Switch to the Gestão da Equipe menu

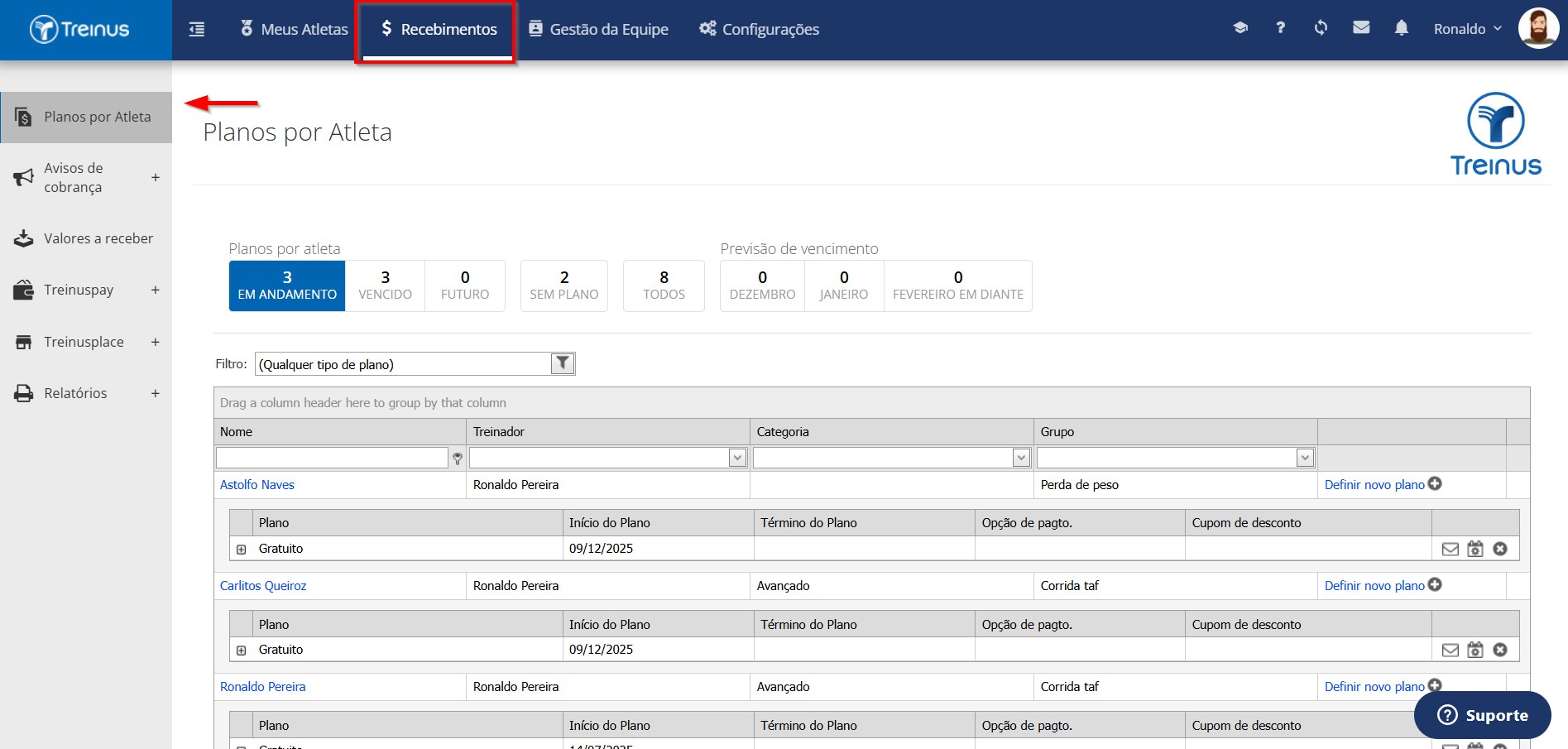tap(598, 29)
